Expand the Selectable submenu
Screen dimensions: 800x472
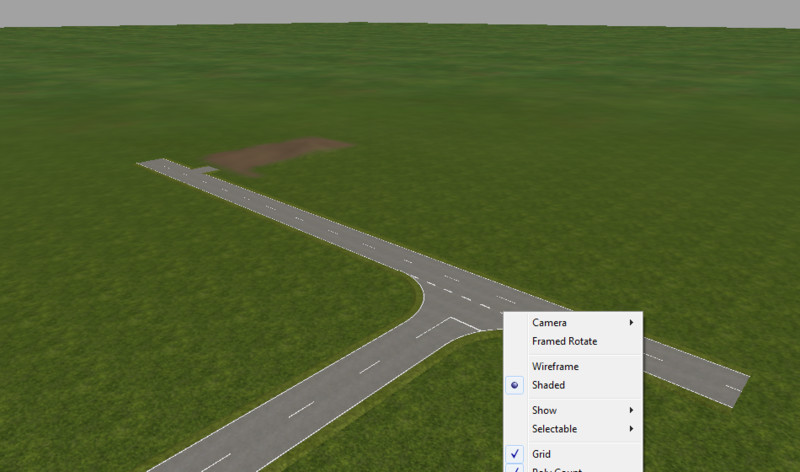point(554,429)
